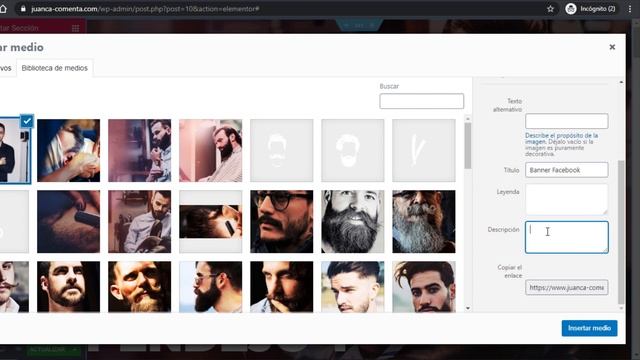Select thumbnail of bearded man in striped shirt

211,151
